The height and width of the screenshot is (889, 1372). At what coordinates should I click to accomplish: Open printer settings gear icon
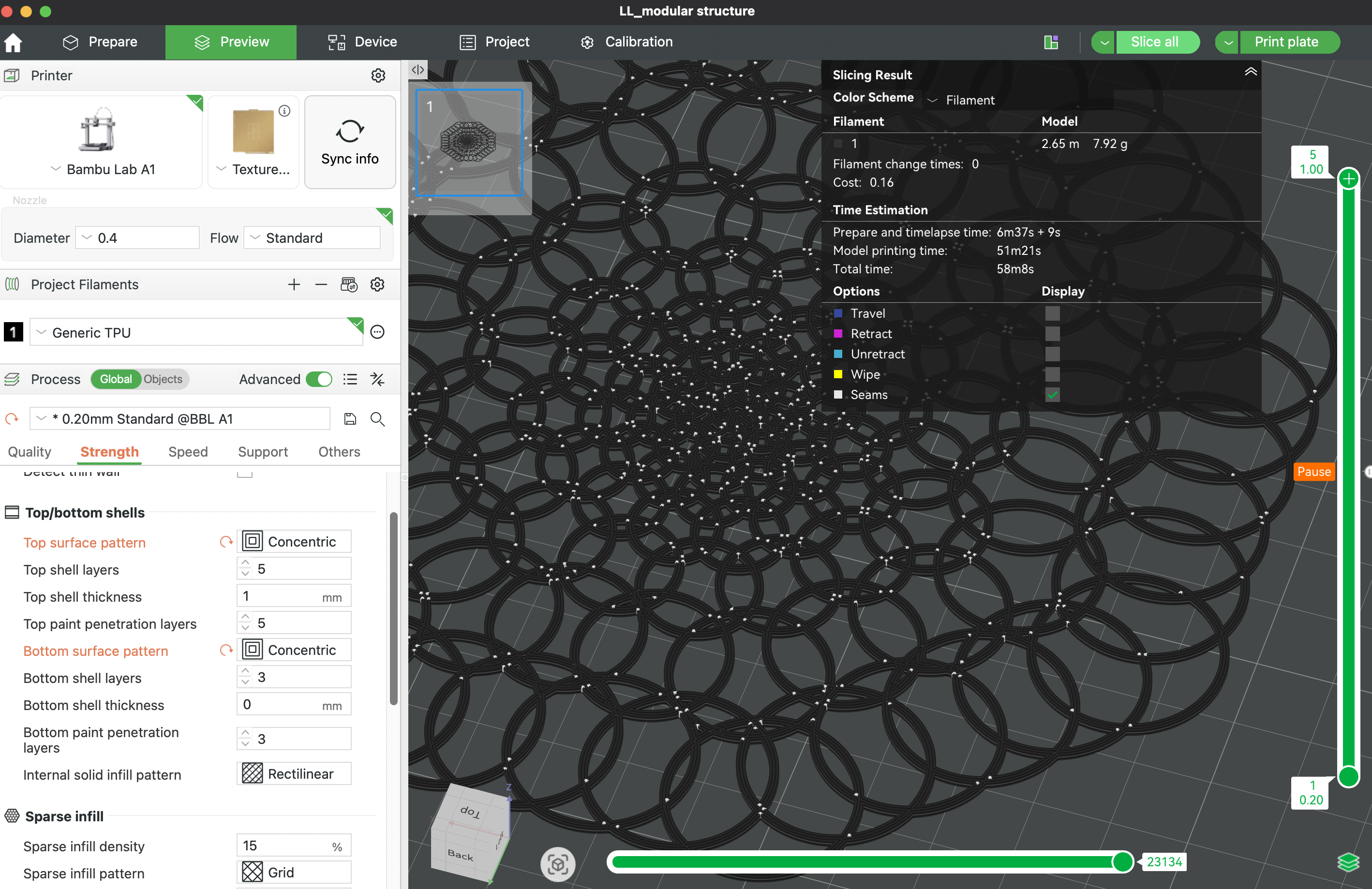377,75
